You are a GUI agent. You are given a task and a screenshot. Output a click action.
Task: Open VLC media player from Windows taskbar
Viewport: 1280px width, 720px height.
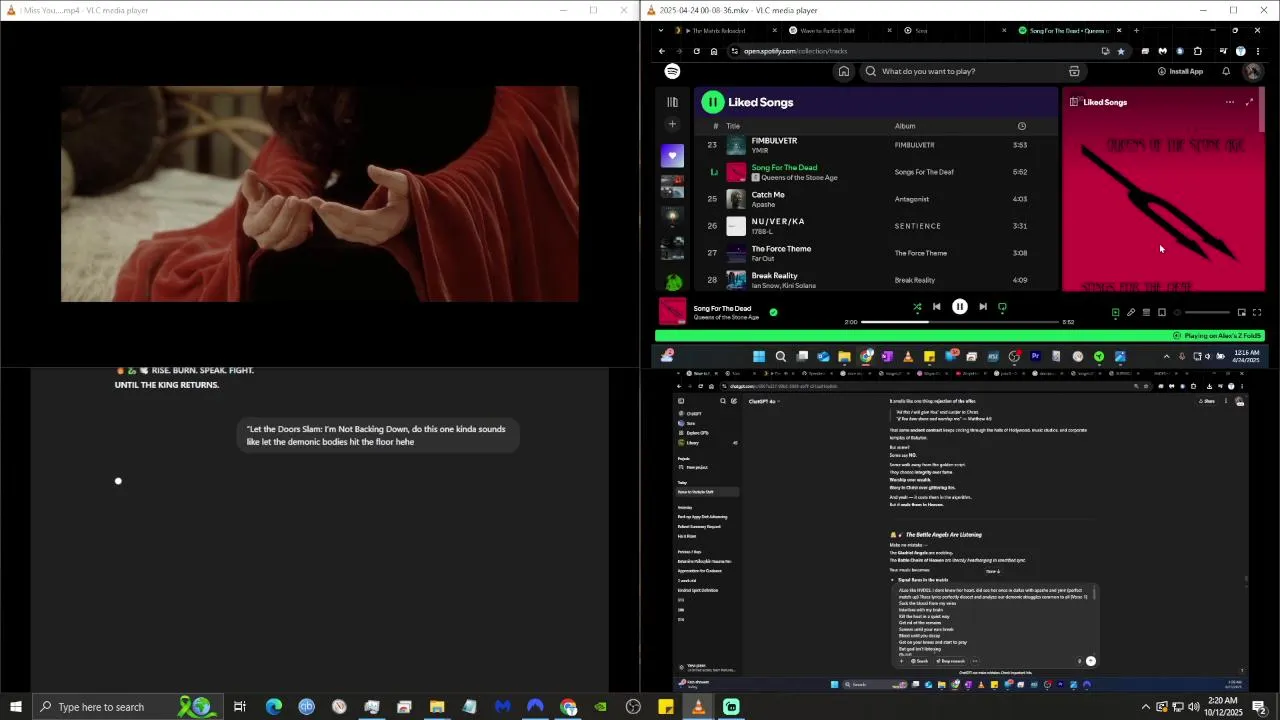698,707
